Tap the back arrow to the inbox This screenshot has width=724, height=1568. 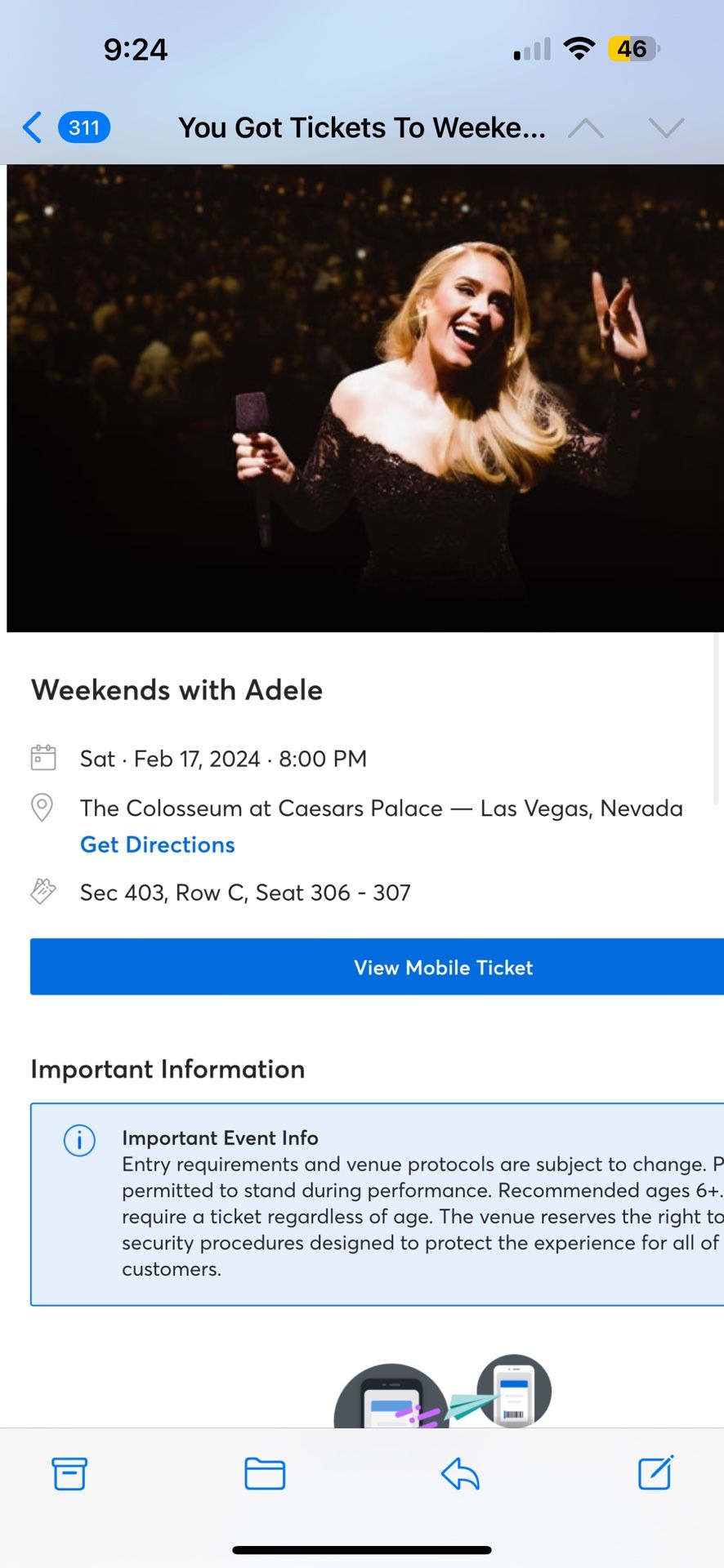click(32, 127)
